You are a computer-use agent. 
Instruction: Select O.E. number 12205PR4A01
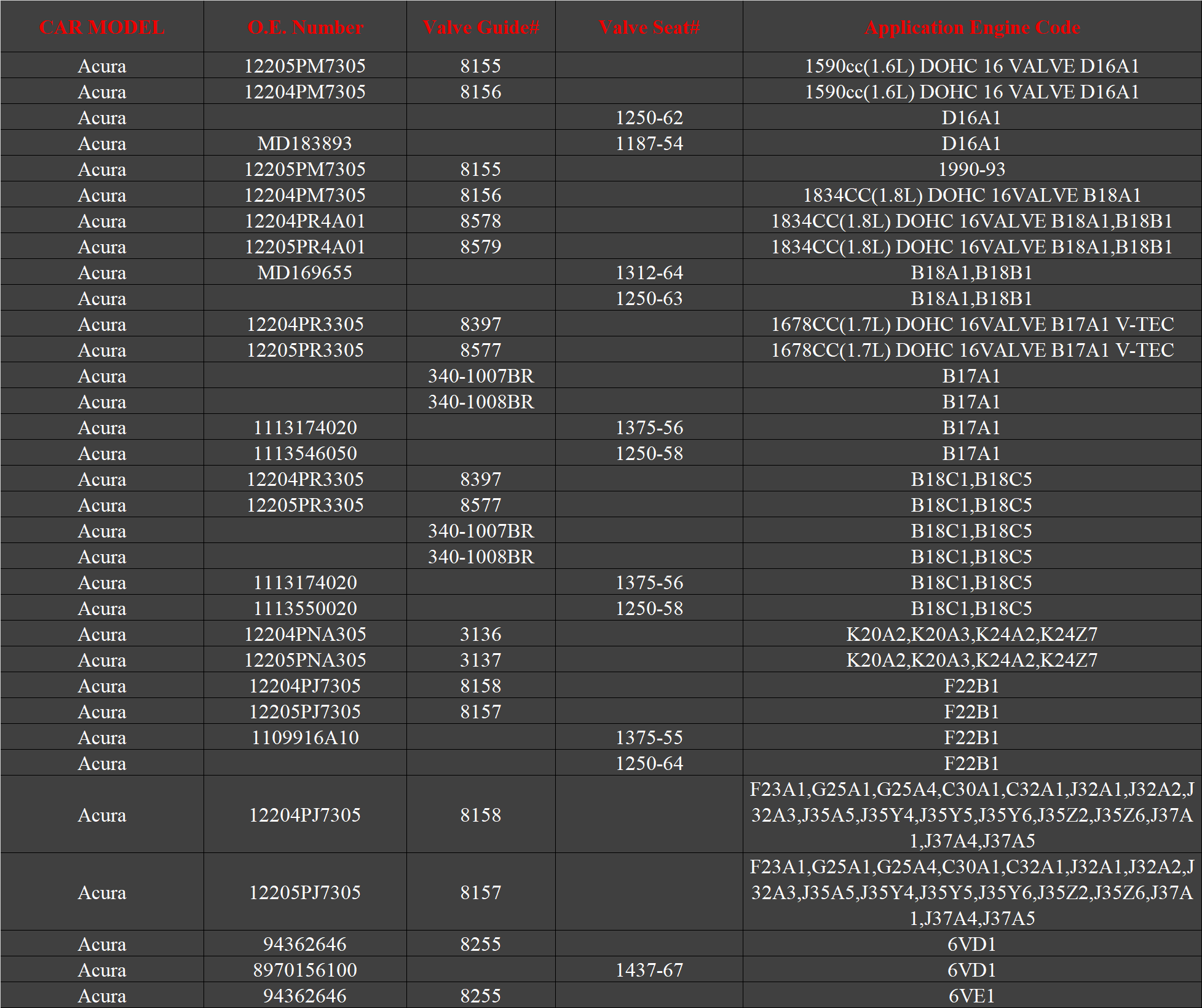305,247
